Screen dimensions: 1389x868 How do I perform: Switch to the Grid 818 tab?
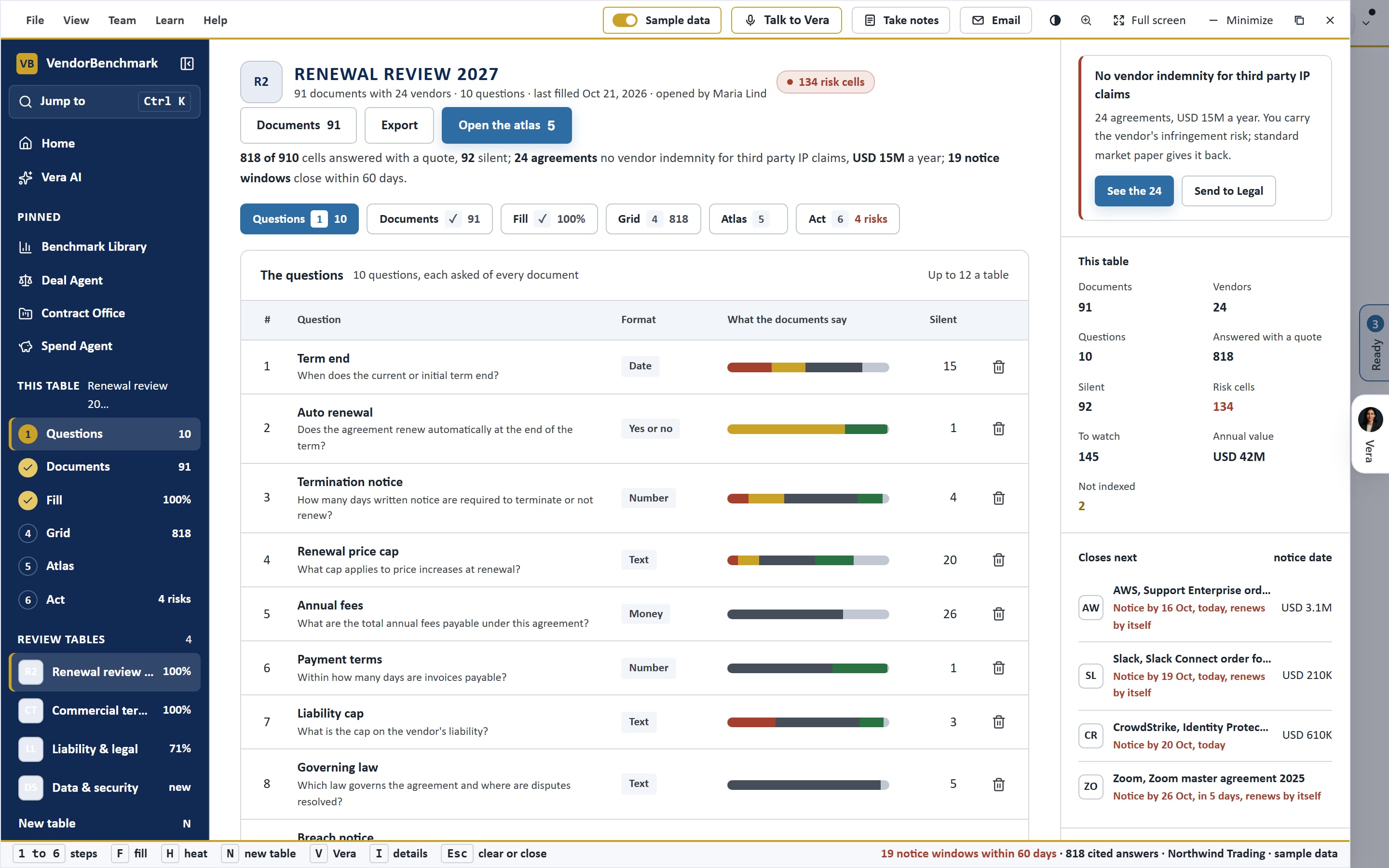653,219
